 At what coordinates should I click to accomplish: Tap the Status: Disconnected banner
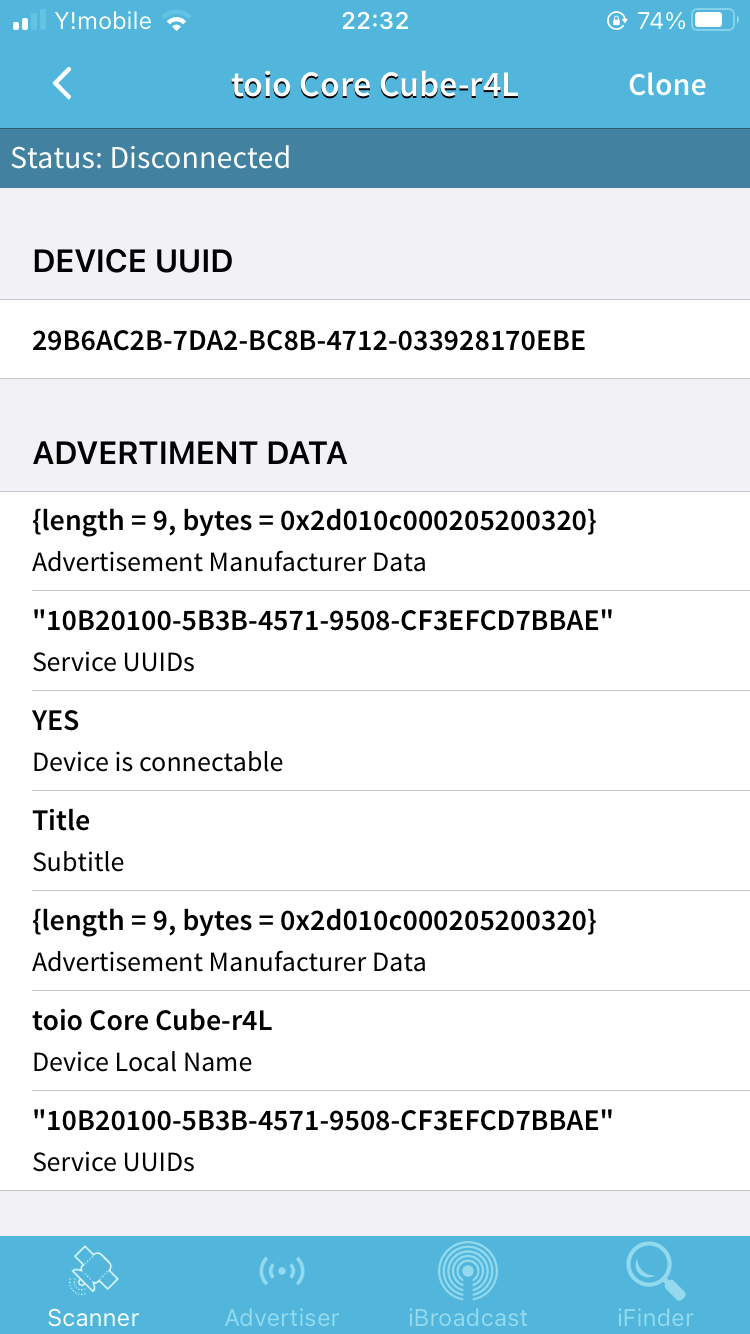pyautogui.click(x=375, y=157)
